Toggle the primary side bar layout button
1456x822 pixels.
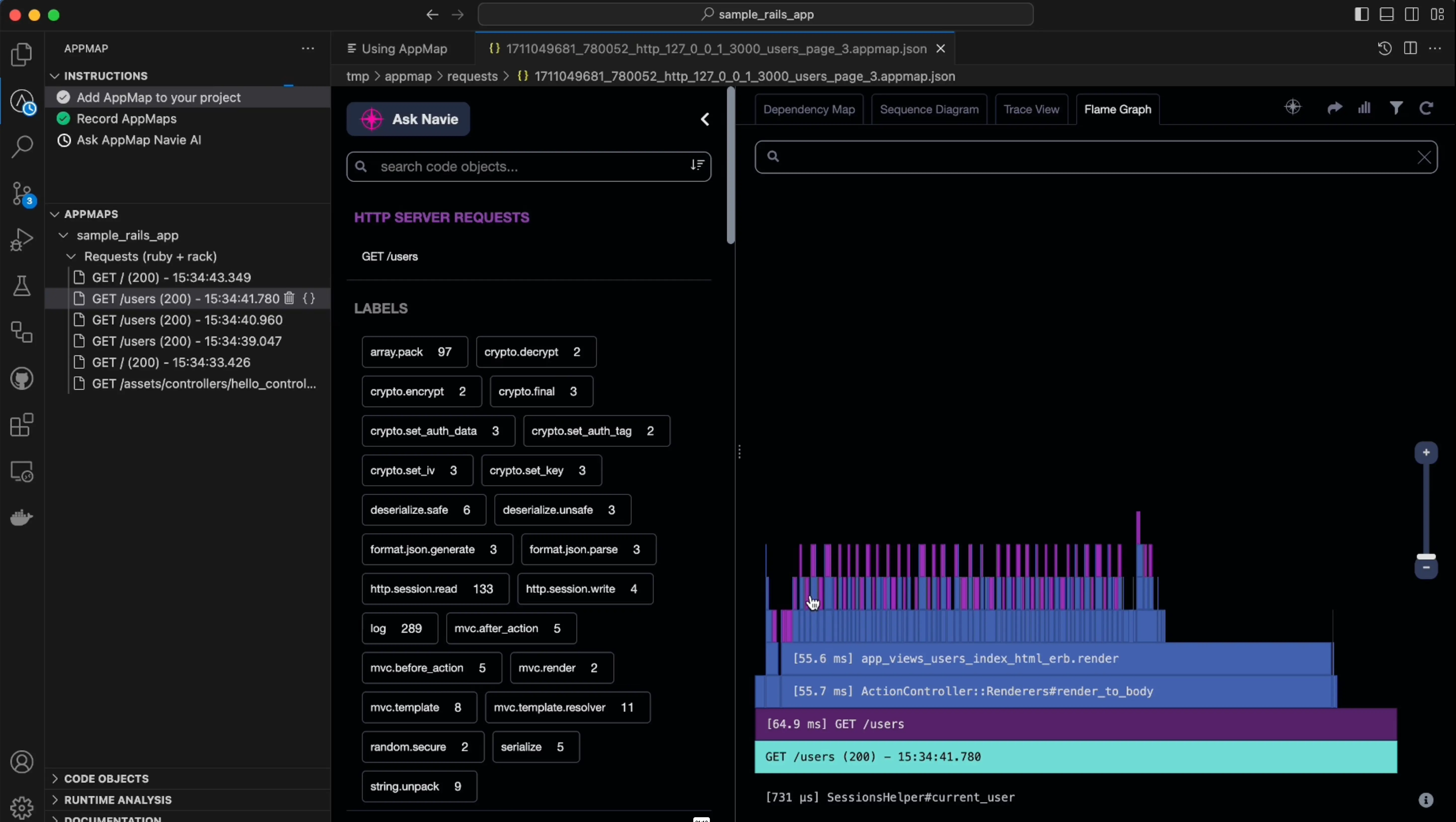pyautogui.click(x=1362, y=15)
